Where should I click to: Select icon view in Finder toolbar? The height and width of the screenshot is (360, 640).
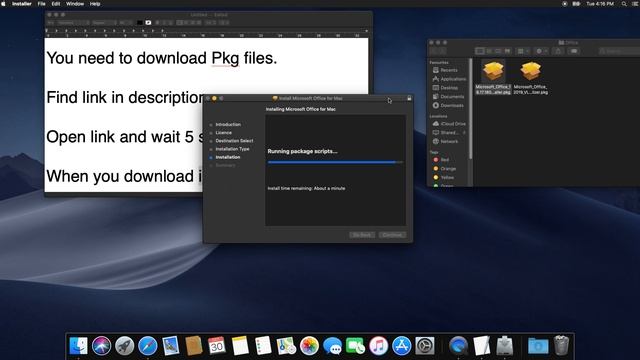(x=480, y=51)
